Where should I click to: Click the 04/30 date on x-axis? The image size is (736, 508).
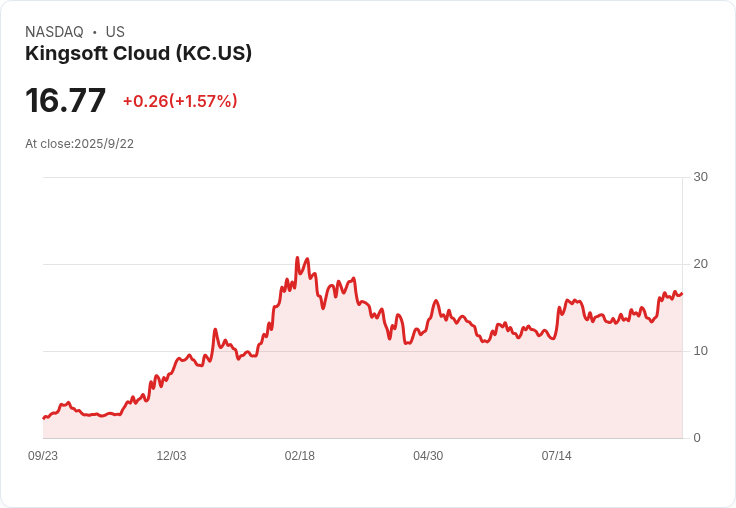[x=428, y=456]
